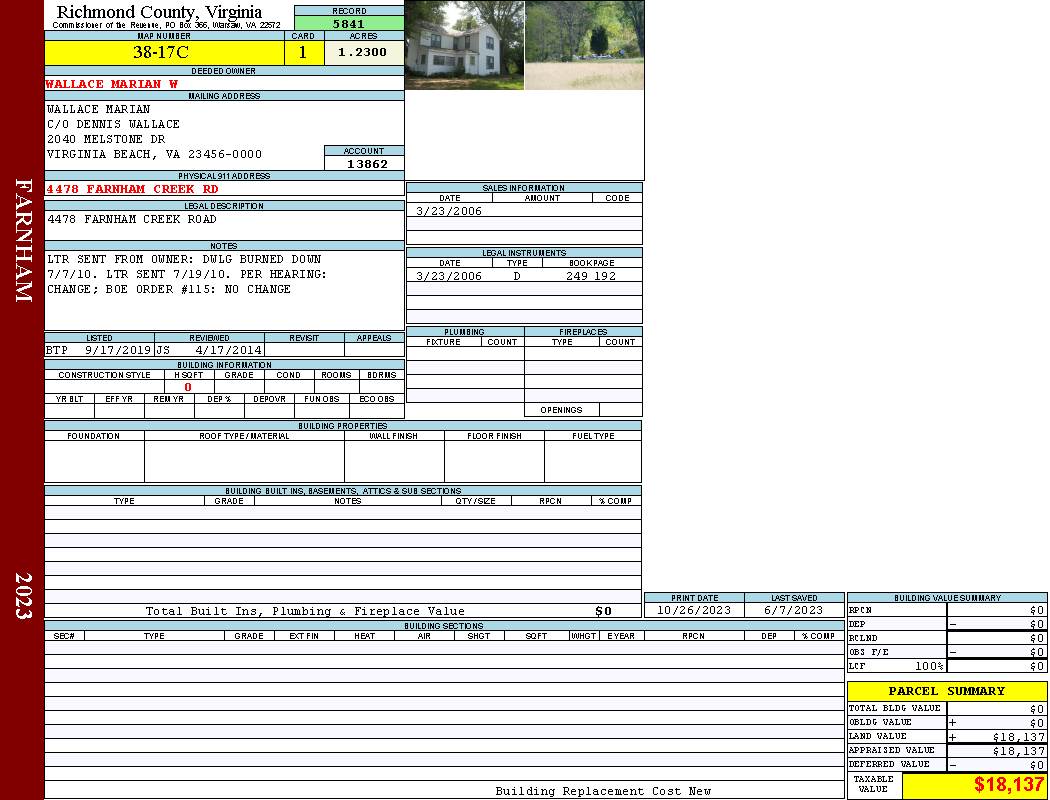Click the book/page value 249 192
Image resolution: width=1050 pixels, height=800 pixels.
(590, 276)
